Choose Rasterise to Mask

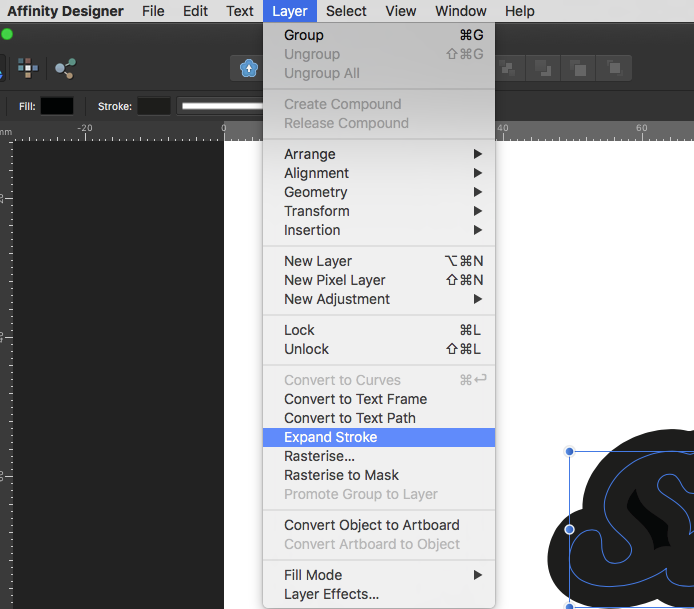379,475
